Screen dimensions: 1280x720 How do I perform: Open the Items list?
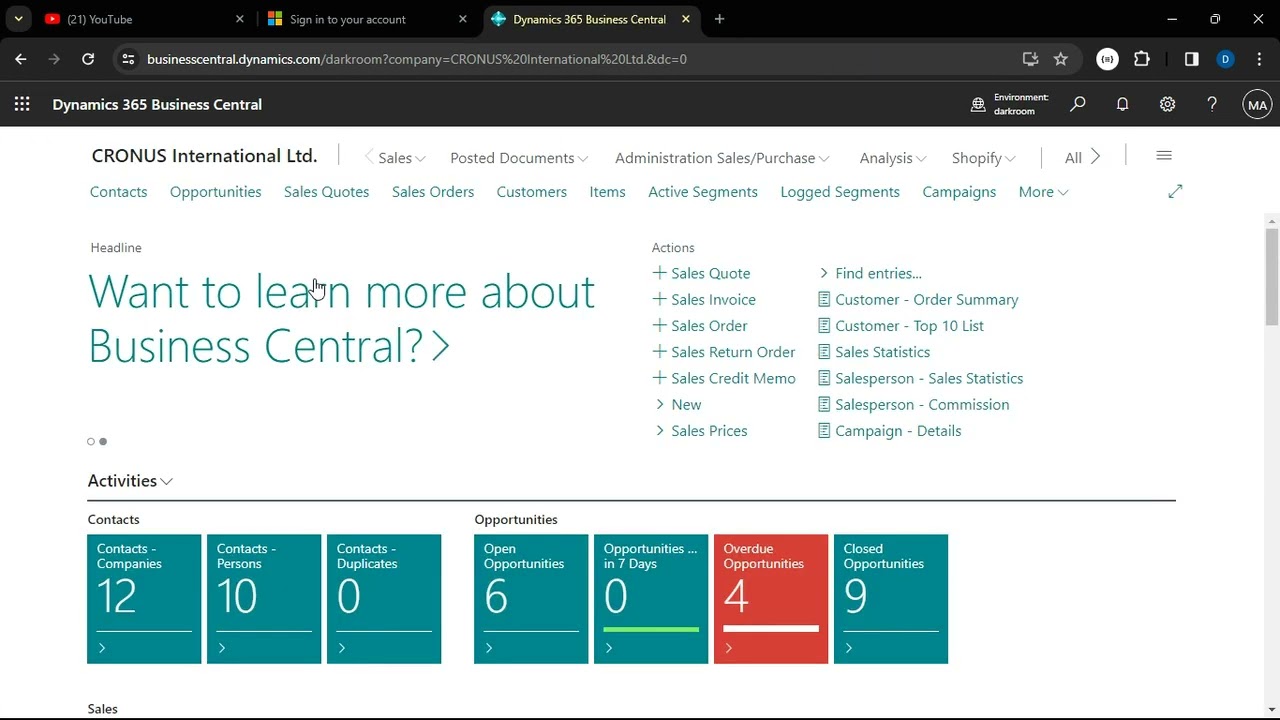(607, 192)
